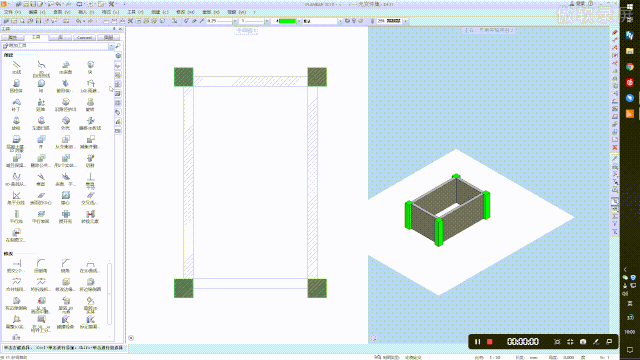Image resolution: width=640 pixels, height=360 pixels.
Task: Select the sphere solid tool
Action: tap(41, 85)
